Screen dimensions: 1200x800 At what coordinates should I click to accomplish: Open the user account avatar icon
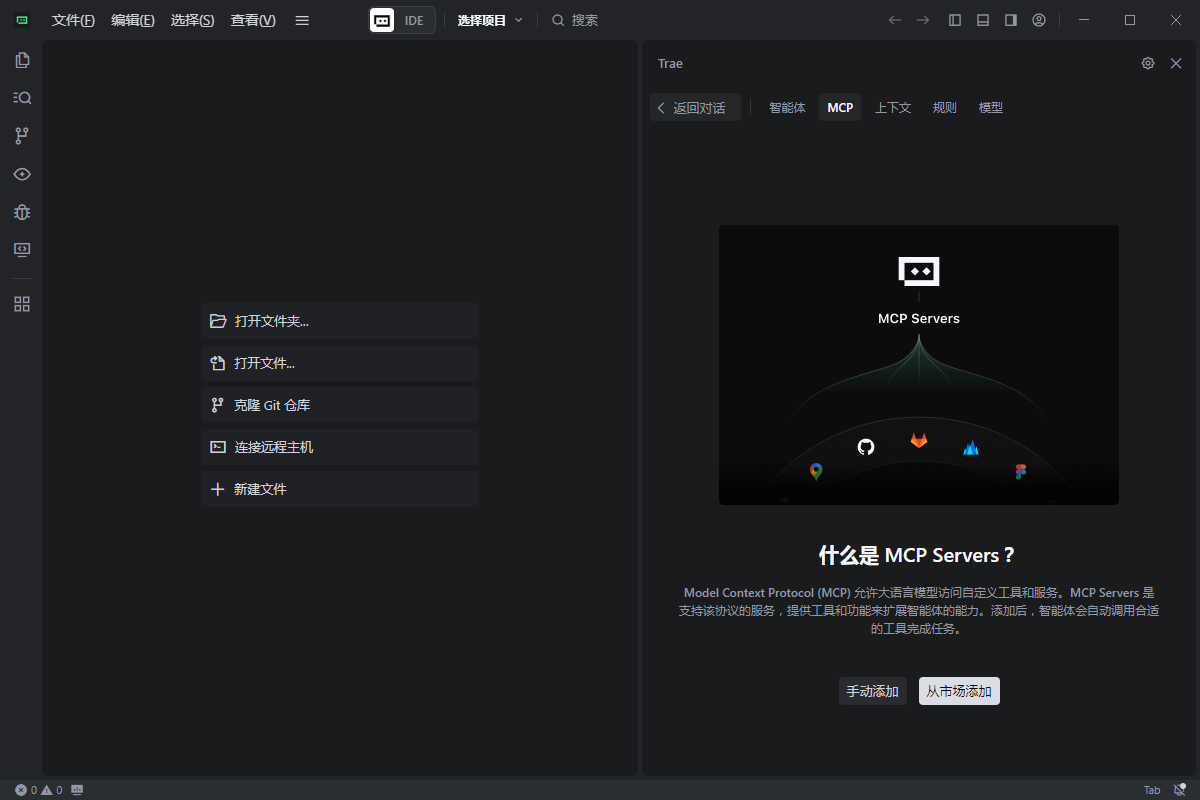pos(1039,20)
